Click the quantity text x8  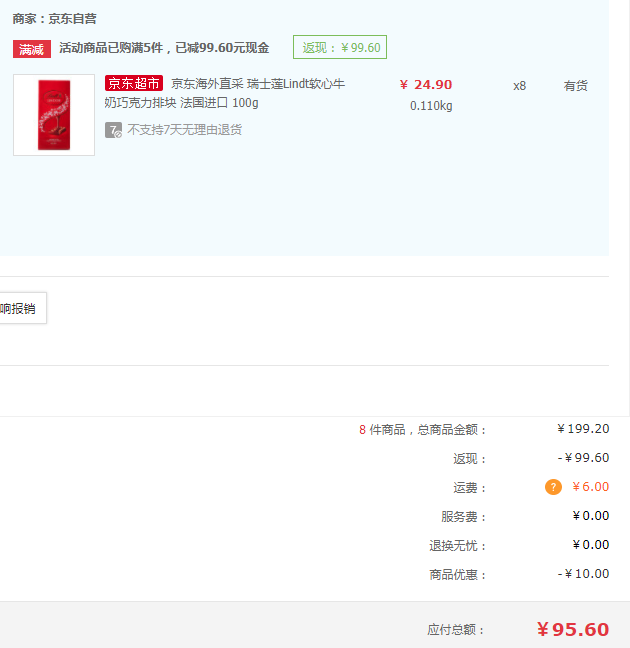(520, 86)
